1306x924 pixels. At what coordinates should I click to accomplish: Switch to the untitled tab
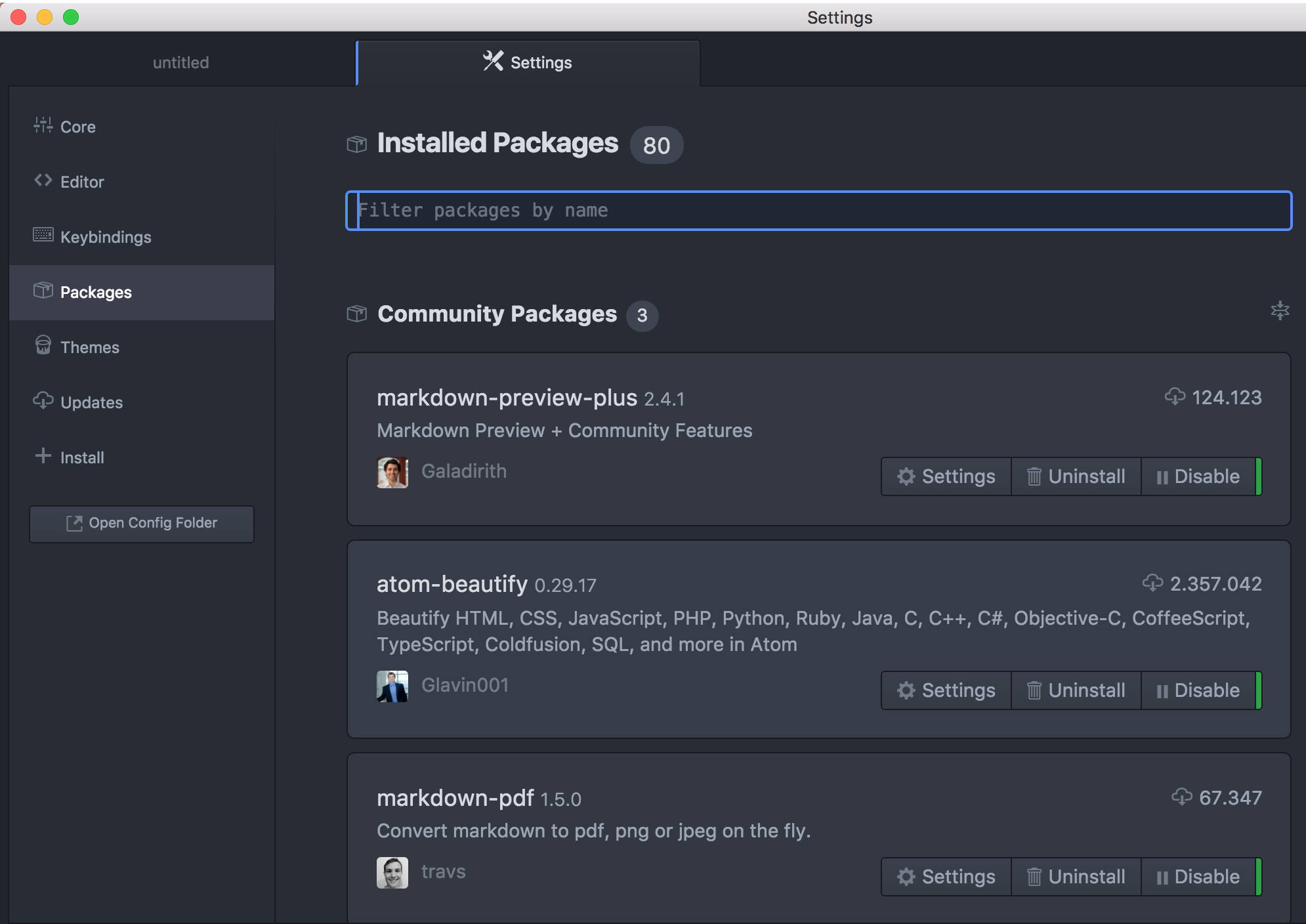pos(181,63)
